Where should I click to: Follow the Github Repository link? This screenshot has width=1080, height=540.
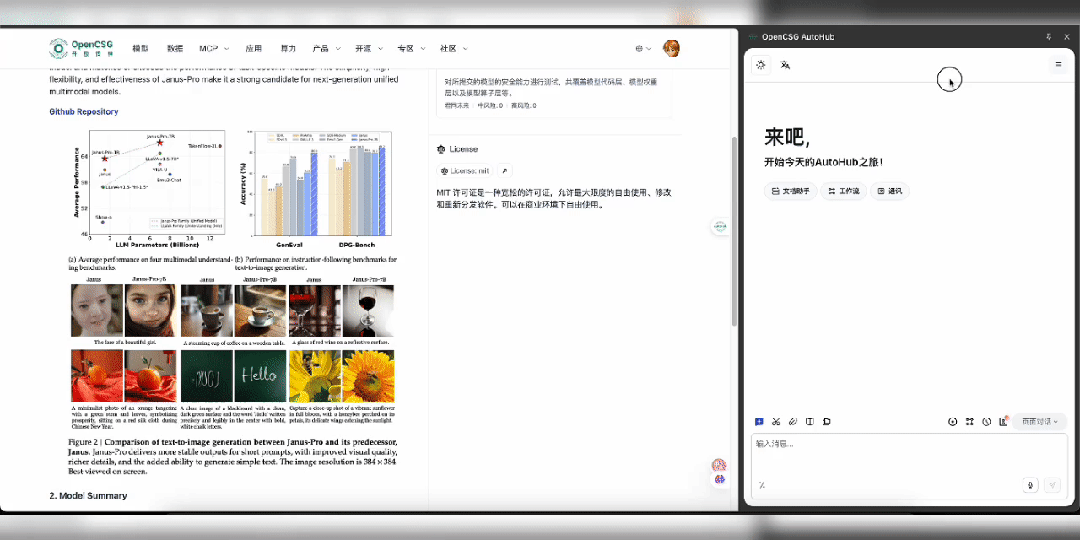pos(83,112)
